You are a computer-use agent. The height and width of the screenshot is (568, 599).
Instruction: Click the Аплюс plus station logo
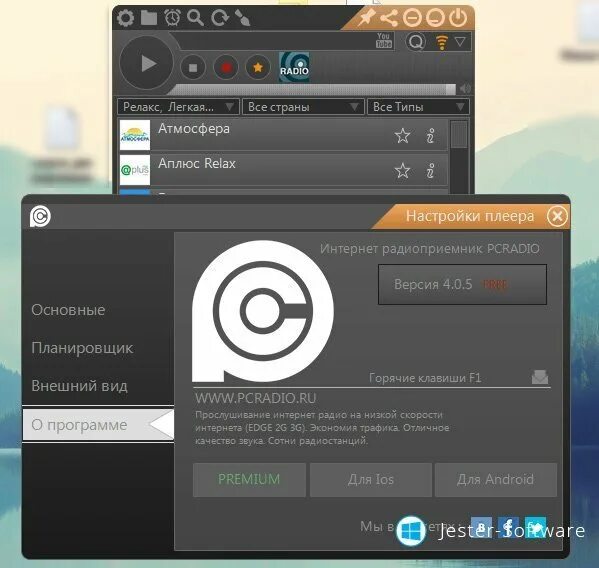[135, 170]
